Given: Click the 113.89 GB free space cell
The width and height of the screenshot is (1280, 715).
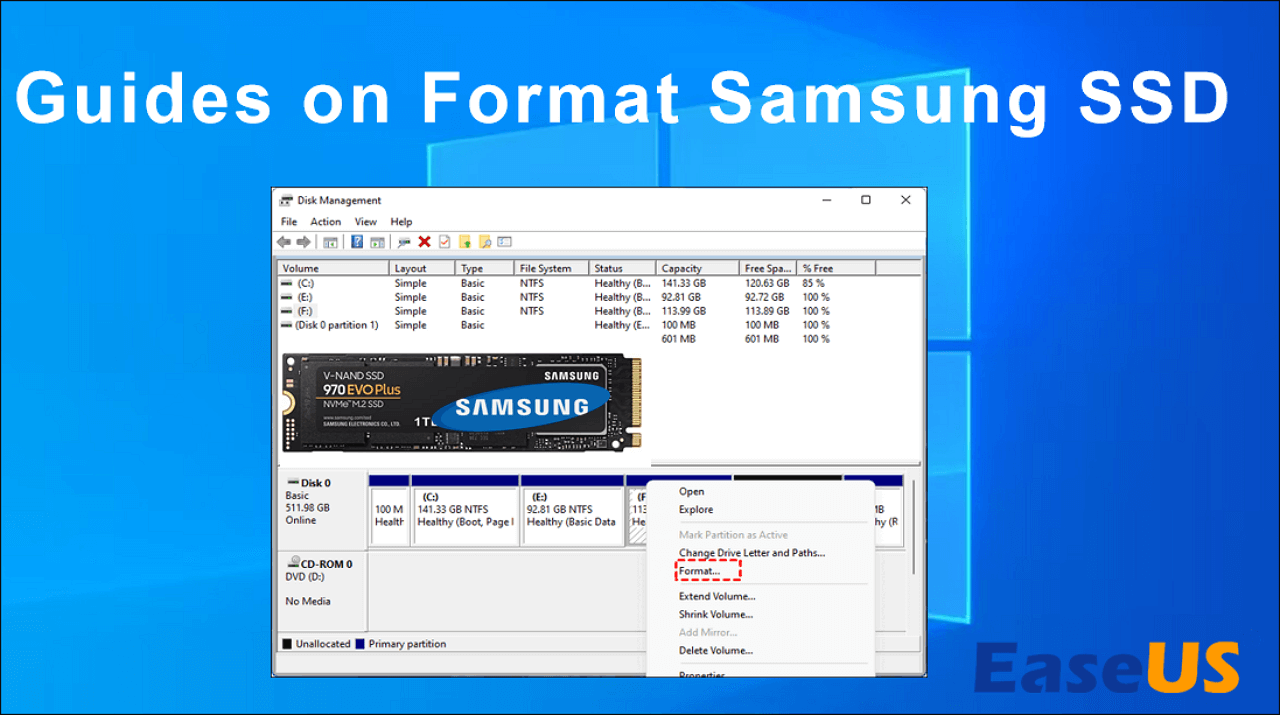Looking at the screenshot, I should pyautogui.click(x=766, y=312).
